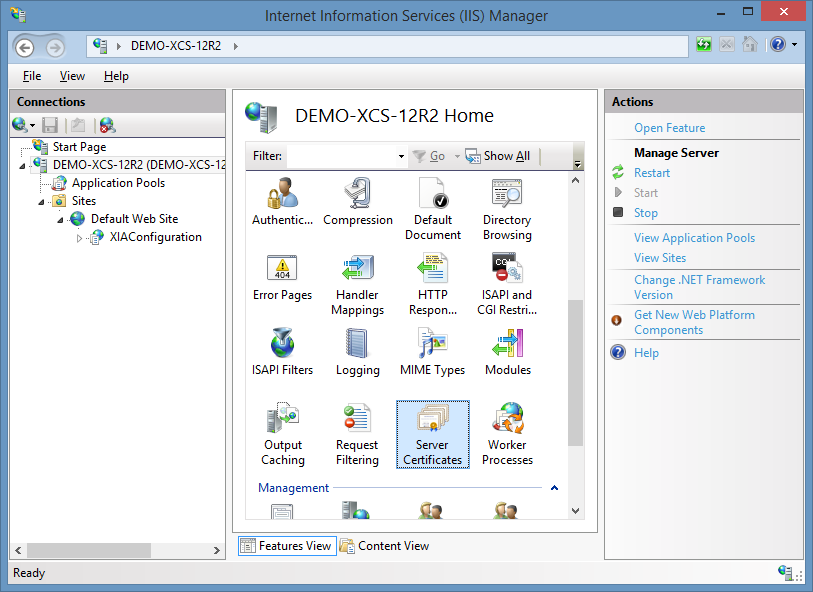Open the File menu
This screenshot has height=592, width=813.
click(x=32, y=76)
